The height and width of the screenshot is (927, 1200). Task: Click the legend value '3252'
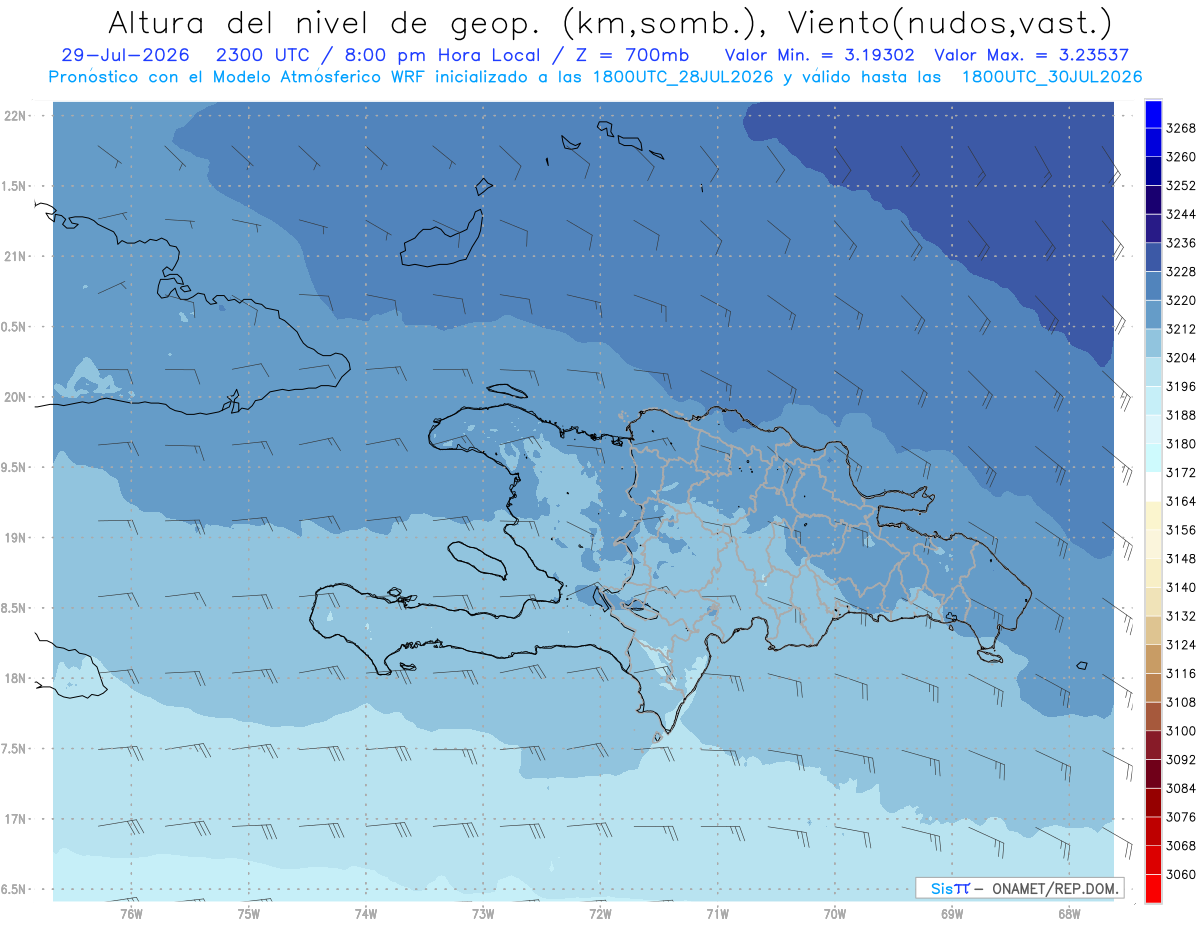coord(1180,186)
